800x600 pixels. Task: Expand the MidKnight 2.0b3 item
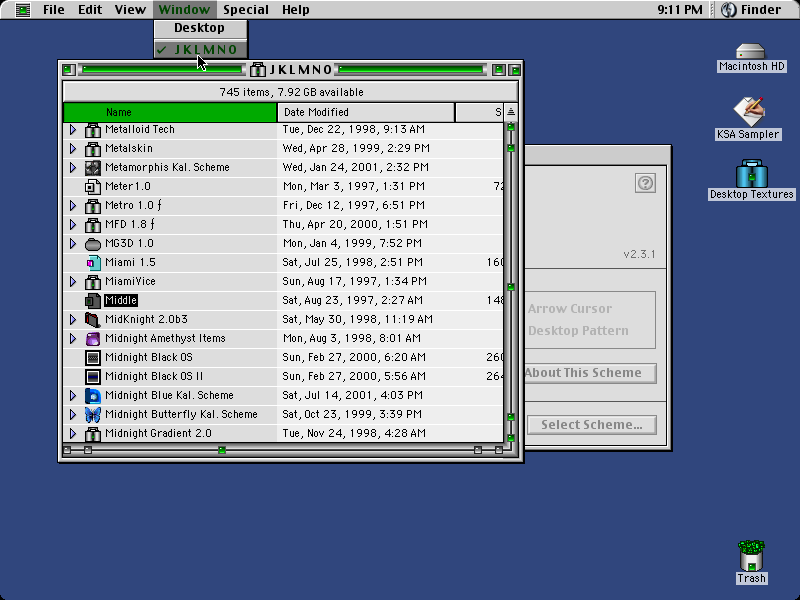click(73, 319)
